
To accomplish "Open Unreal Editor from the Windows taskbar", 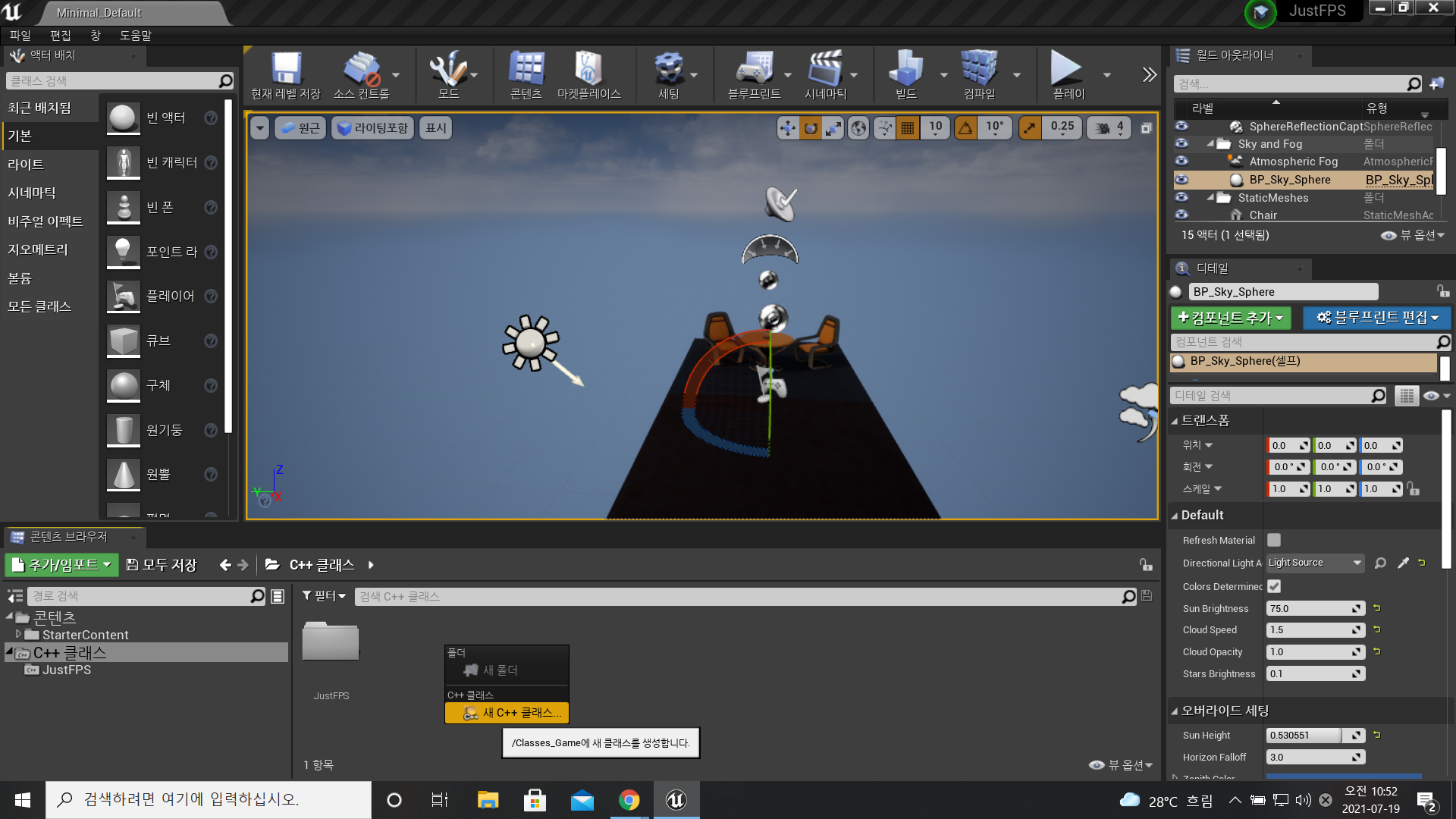I will tap(676, 800).
